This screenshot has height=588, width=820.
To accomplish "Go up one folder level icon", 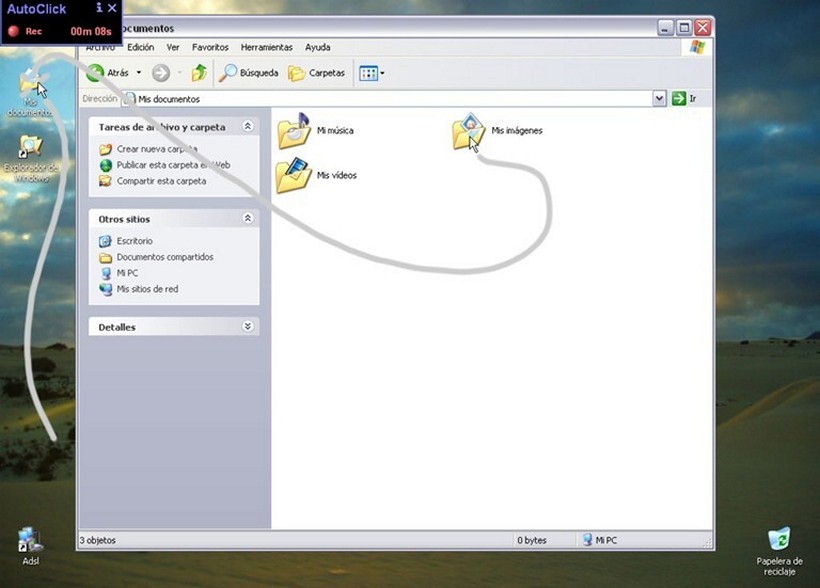I will point(199,73).
